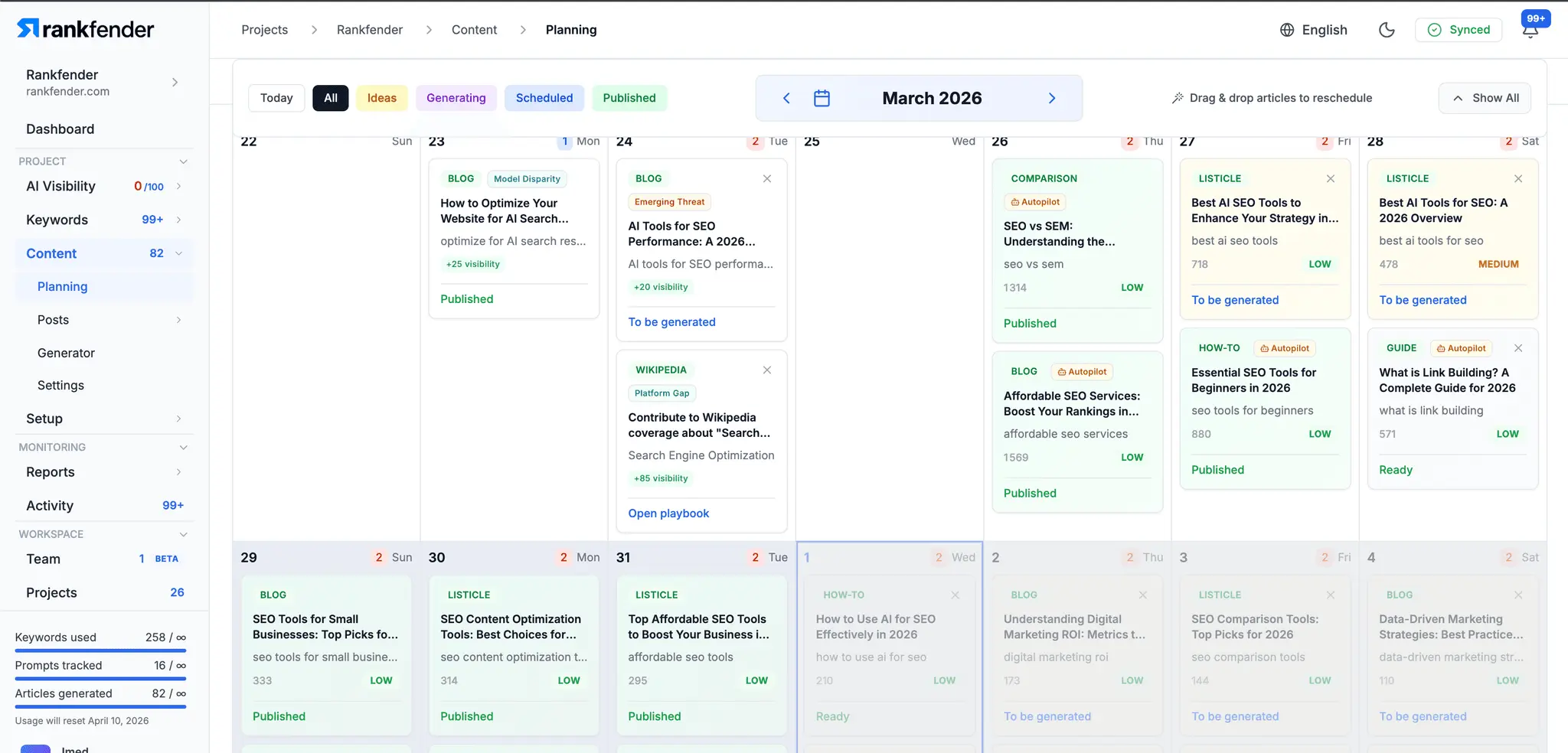1568x753 pixels.
Task: Click the rankfender logo
Action: tap(85, 29)
